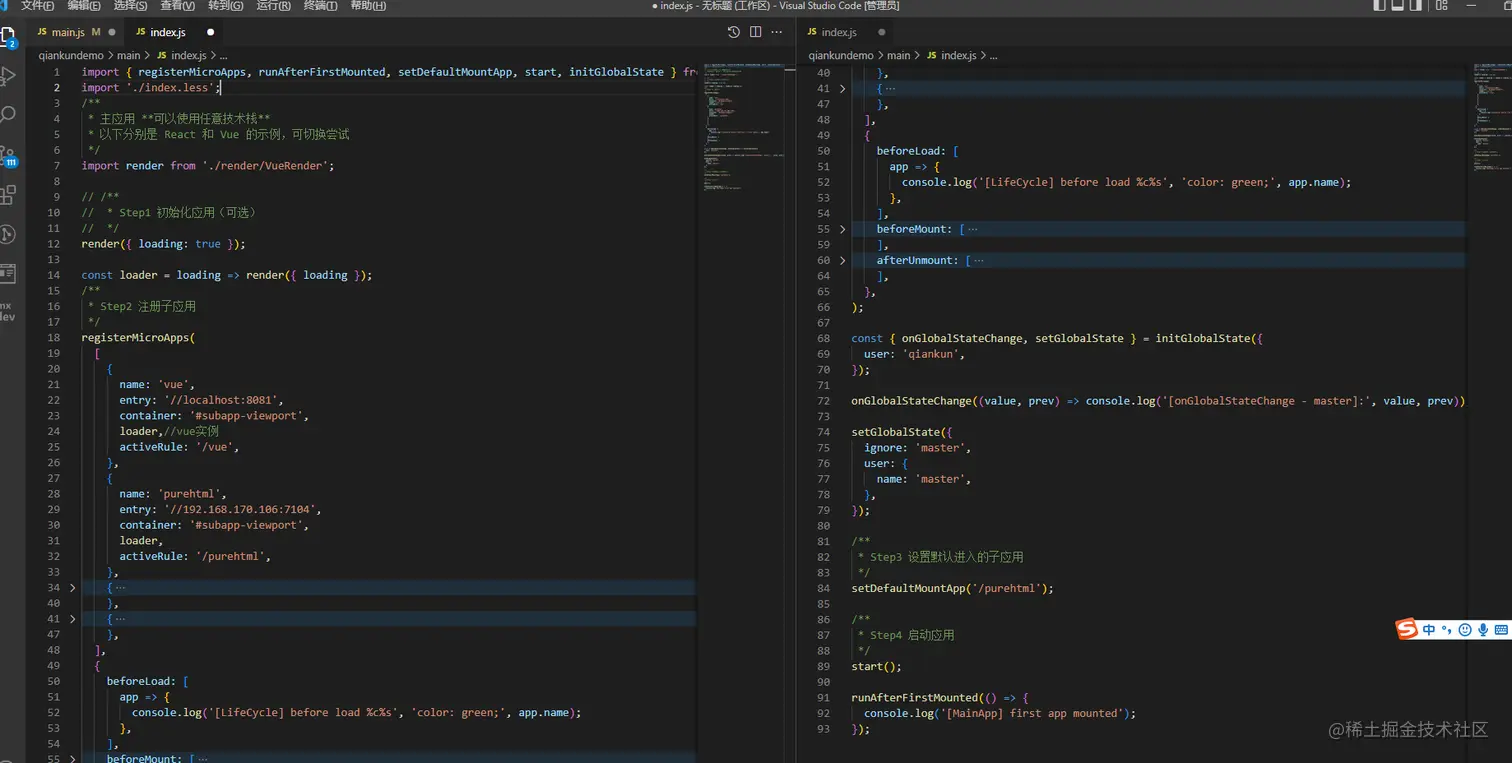This screenshot has height=763, width=1512.
Task: Open the Run and Debug view
Action: pyautogui.click(x=8, y=76)
